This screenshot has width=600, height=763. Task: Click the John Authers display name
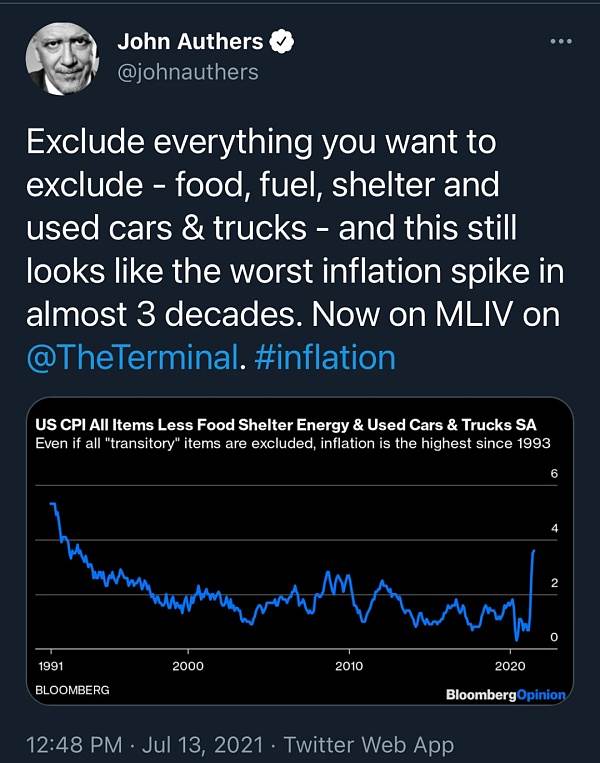click(x=190, y=41)
